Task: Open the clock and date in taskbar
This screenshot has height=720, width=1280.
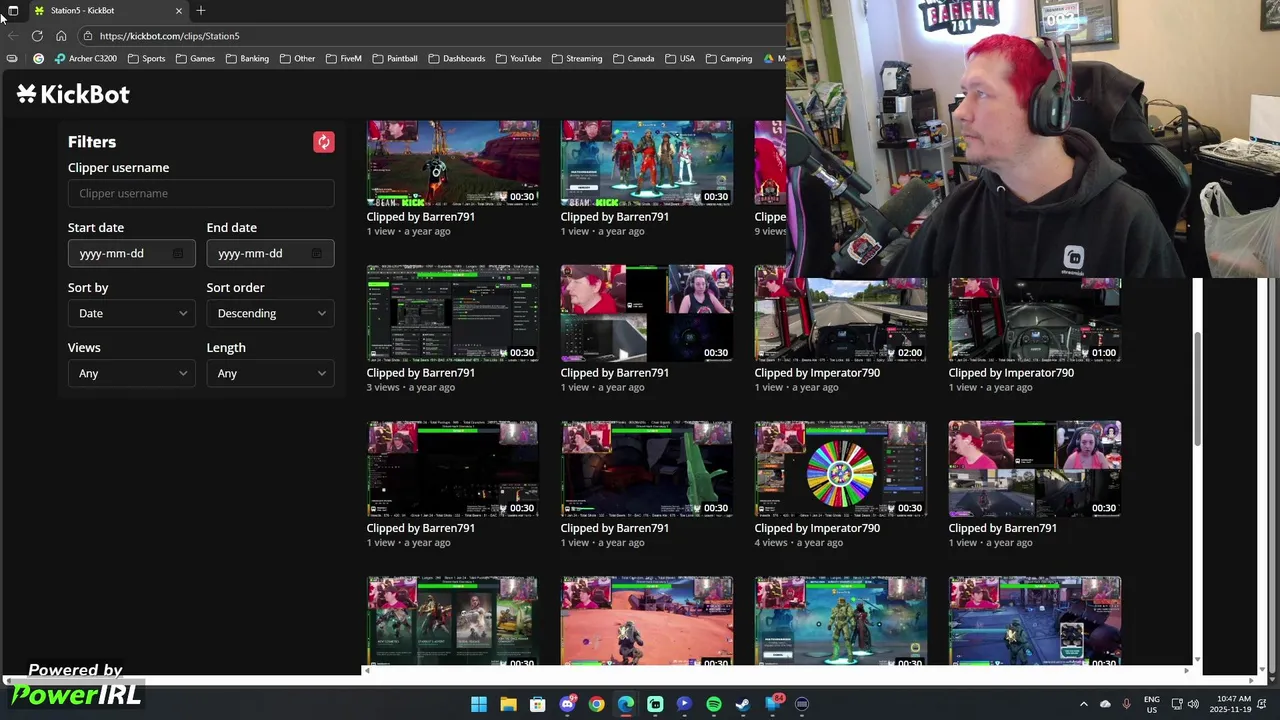Action: point(1230,704)
